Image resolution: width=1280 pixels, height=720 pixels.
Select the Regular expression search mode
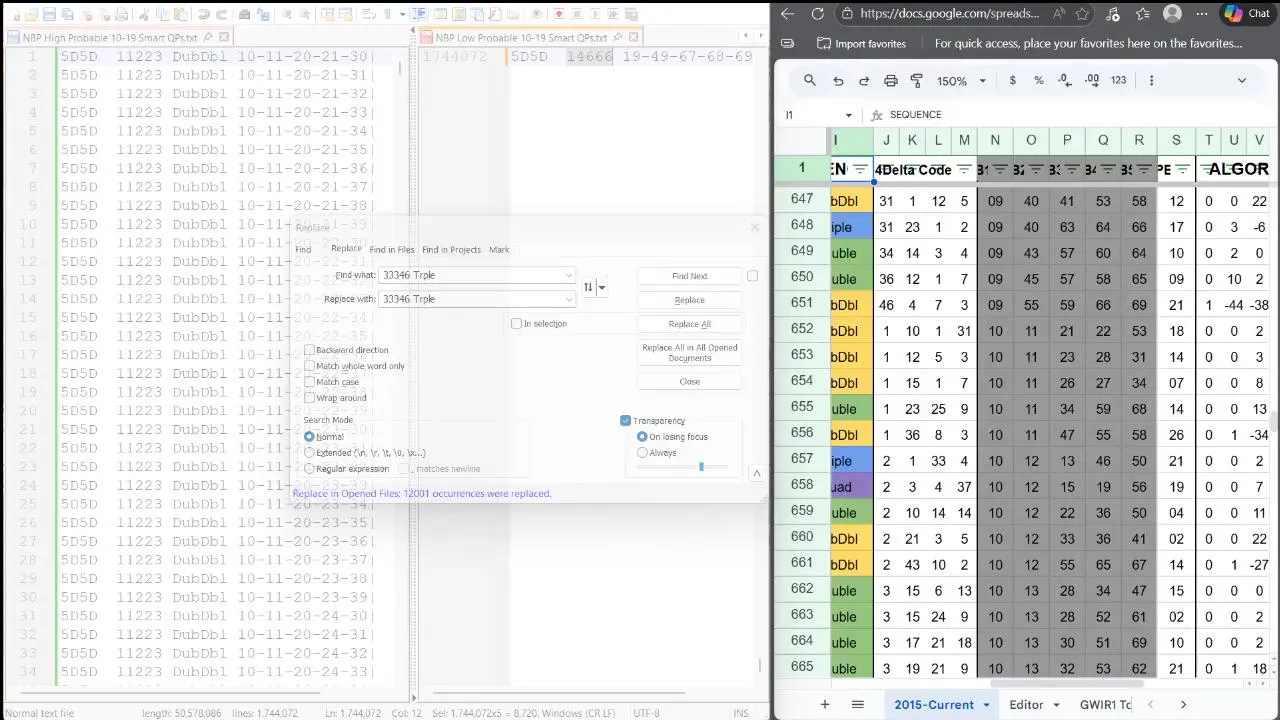pos(309,469)
